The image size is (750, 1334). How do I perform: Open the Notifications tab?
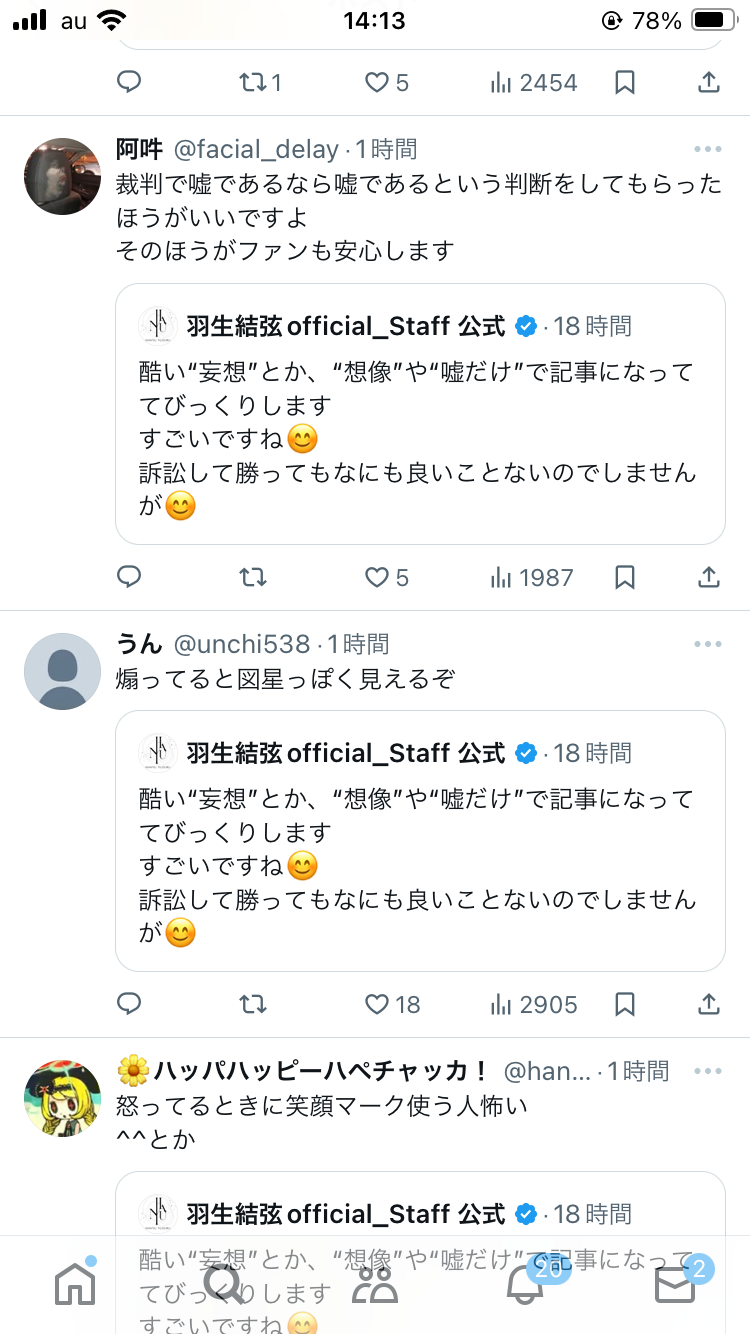(525, 1285)
